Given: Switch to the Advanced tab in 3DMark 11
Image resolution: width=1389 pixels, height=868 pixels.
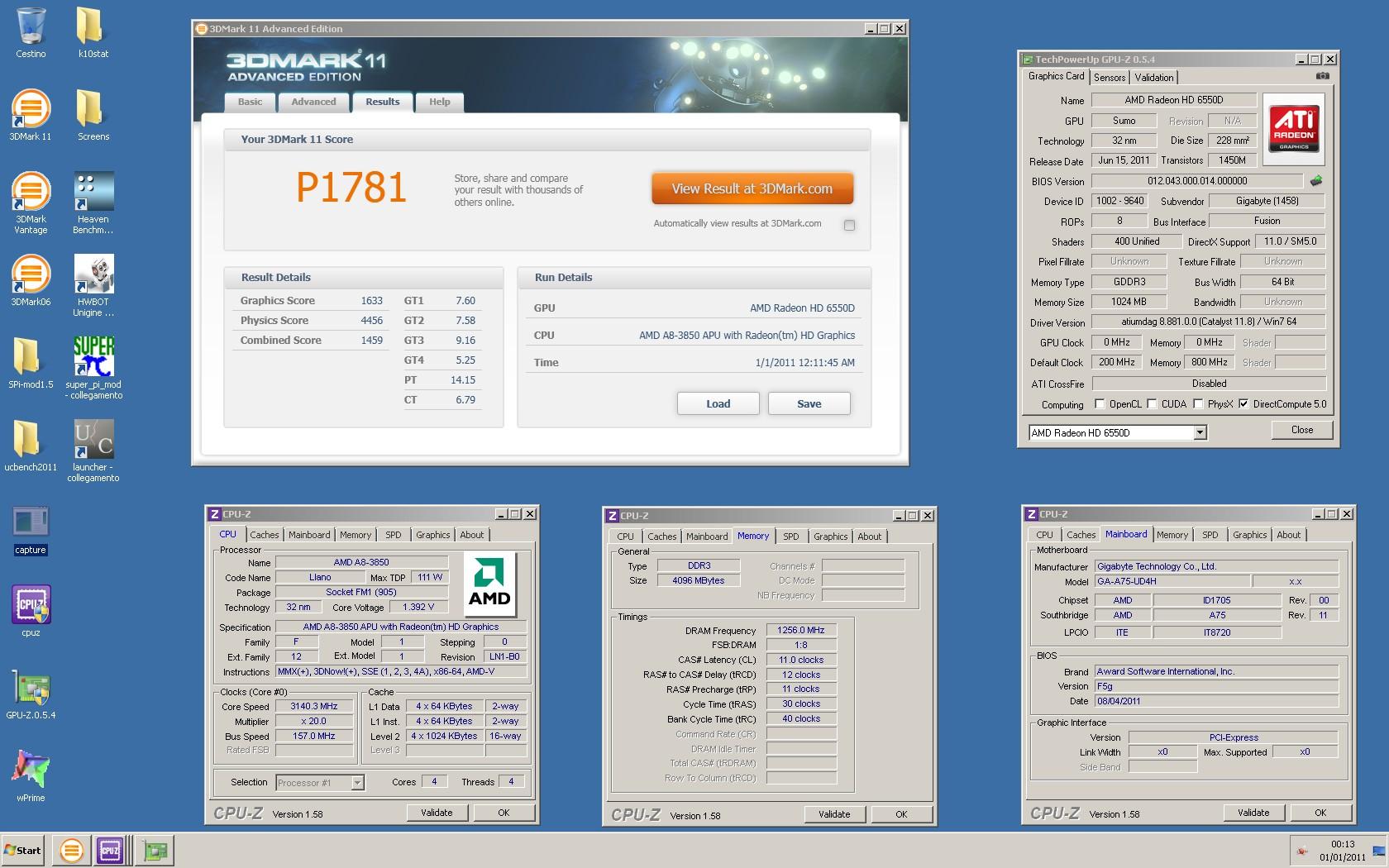Looking at the screenshot, I should [313, 102].
